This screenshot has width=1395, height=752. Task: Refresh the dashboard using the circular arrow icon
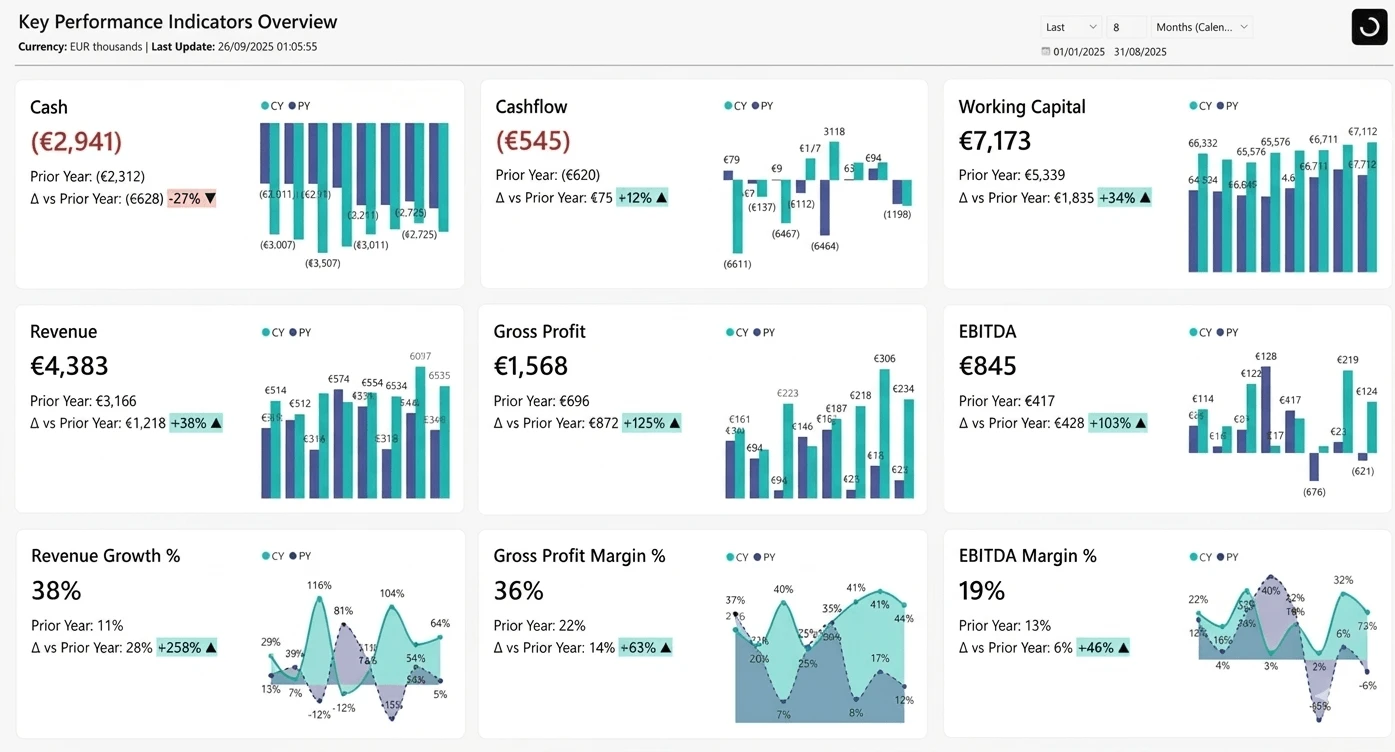pos(1369,26)
